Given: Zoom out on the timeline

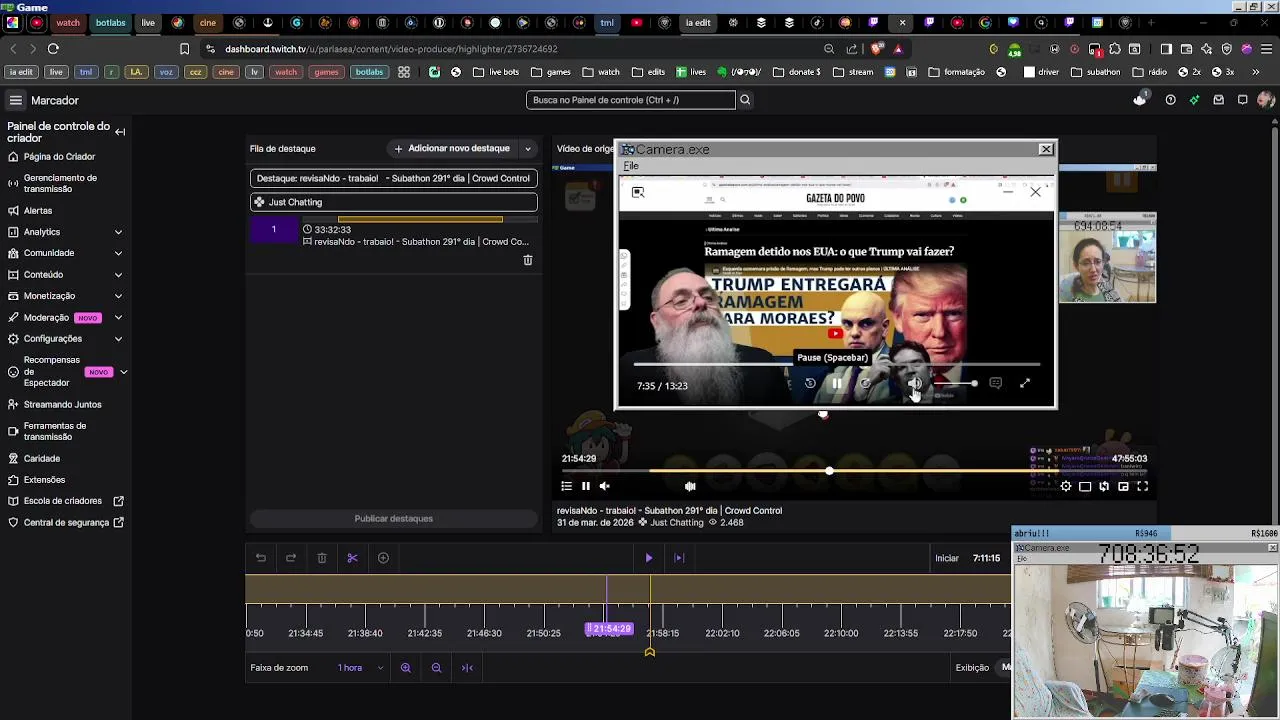Looking at the screenshot, I should tap(436, 668).
